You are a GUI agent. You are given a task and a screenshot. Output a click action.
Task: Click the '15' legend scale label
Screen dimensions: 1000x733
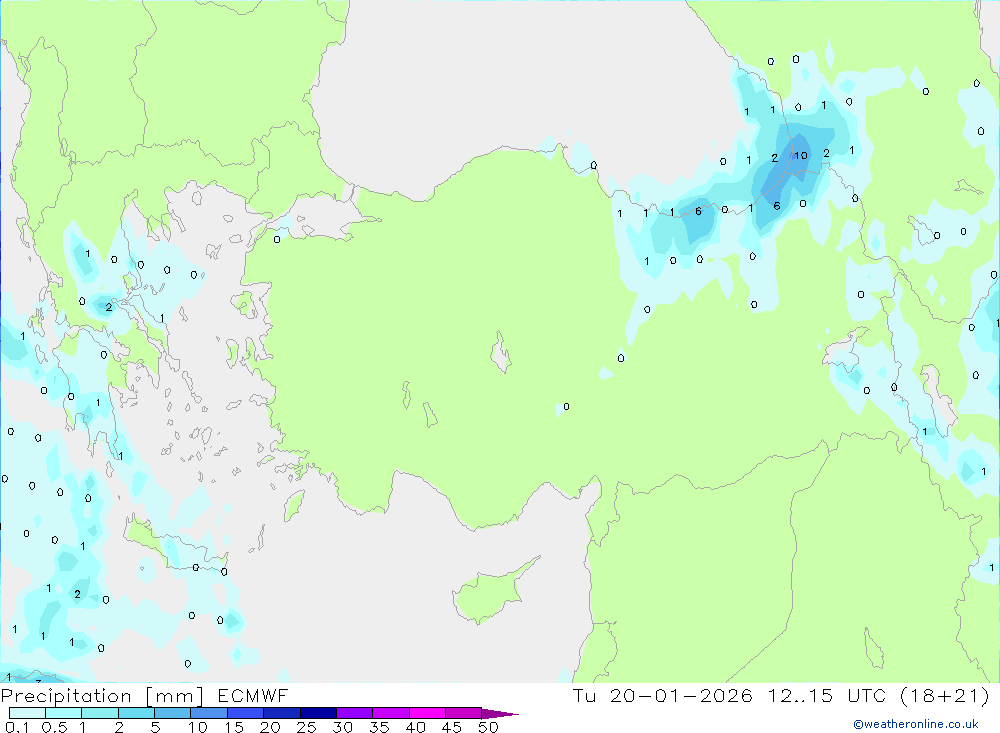(x=233, y=727)
